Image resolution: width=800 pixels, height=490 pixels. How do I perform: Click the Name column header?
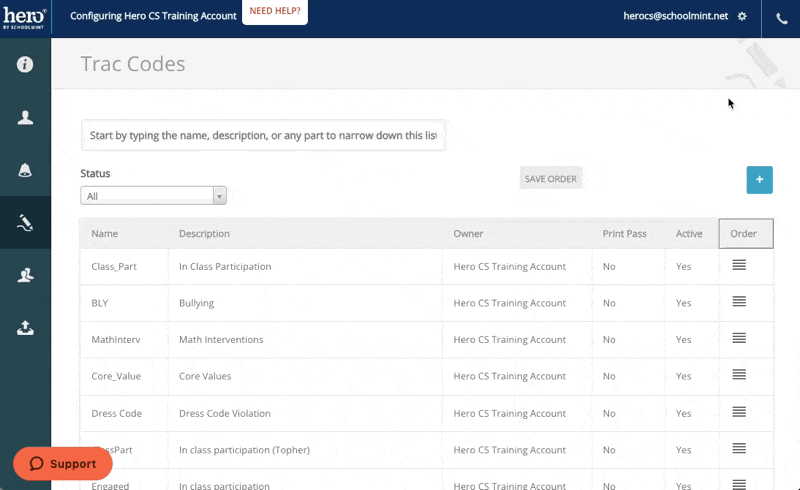tap(105, 234)
